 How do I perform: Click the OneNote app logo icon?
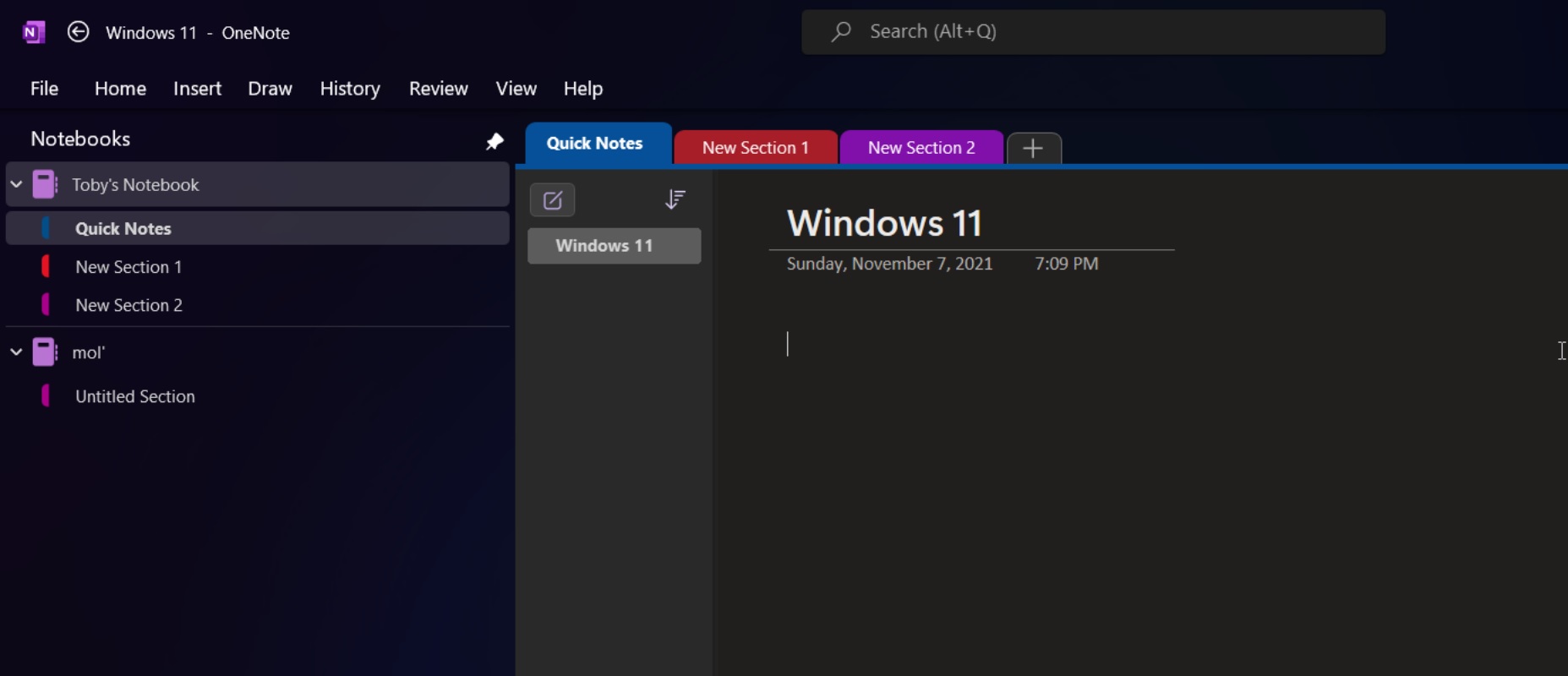click(x=33, y=32)
